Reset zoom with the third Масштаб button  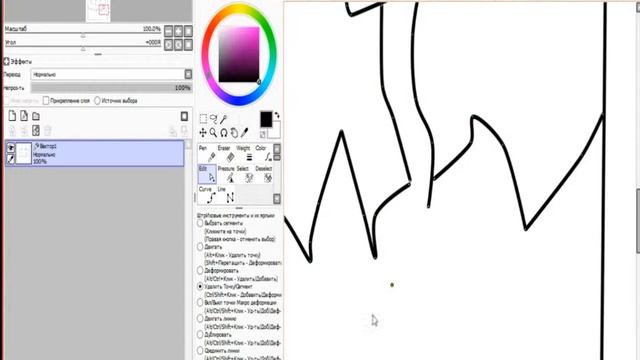tap(188, 31)
